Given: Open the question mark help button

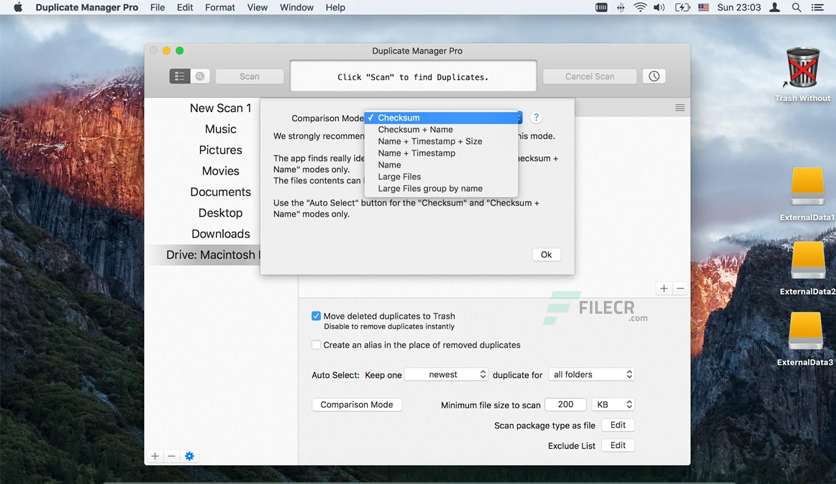Looking at the screenshot, I should coord(536,117).
